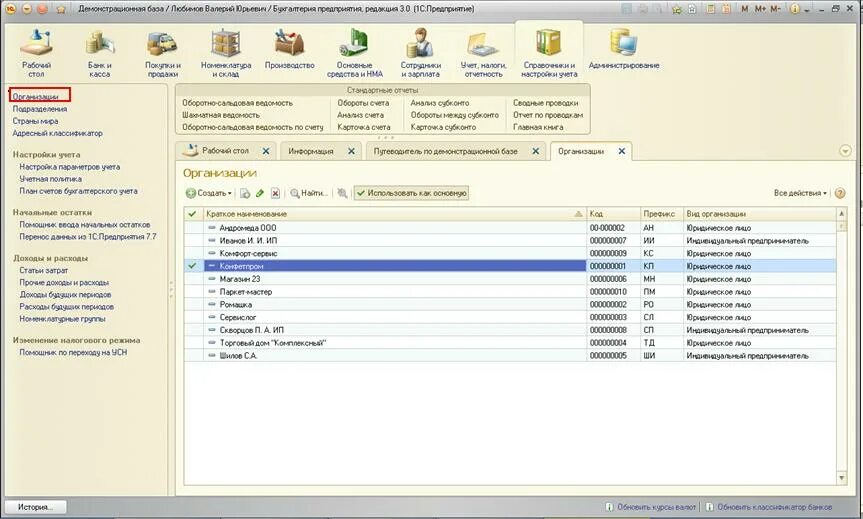Click the copy organization icon
Screen dimensions: 863x519
point(245,193)
